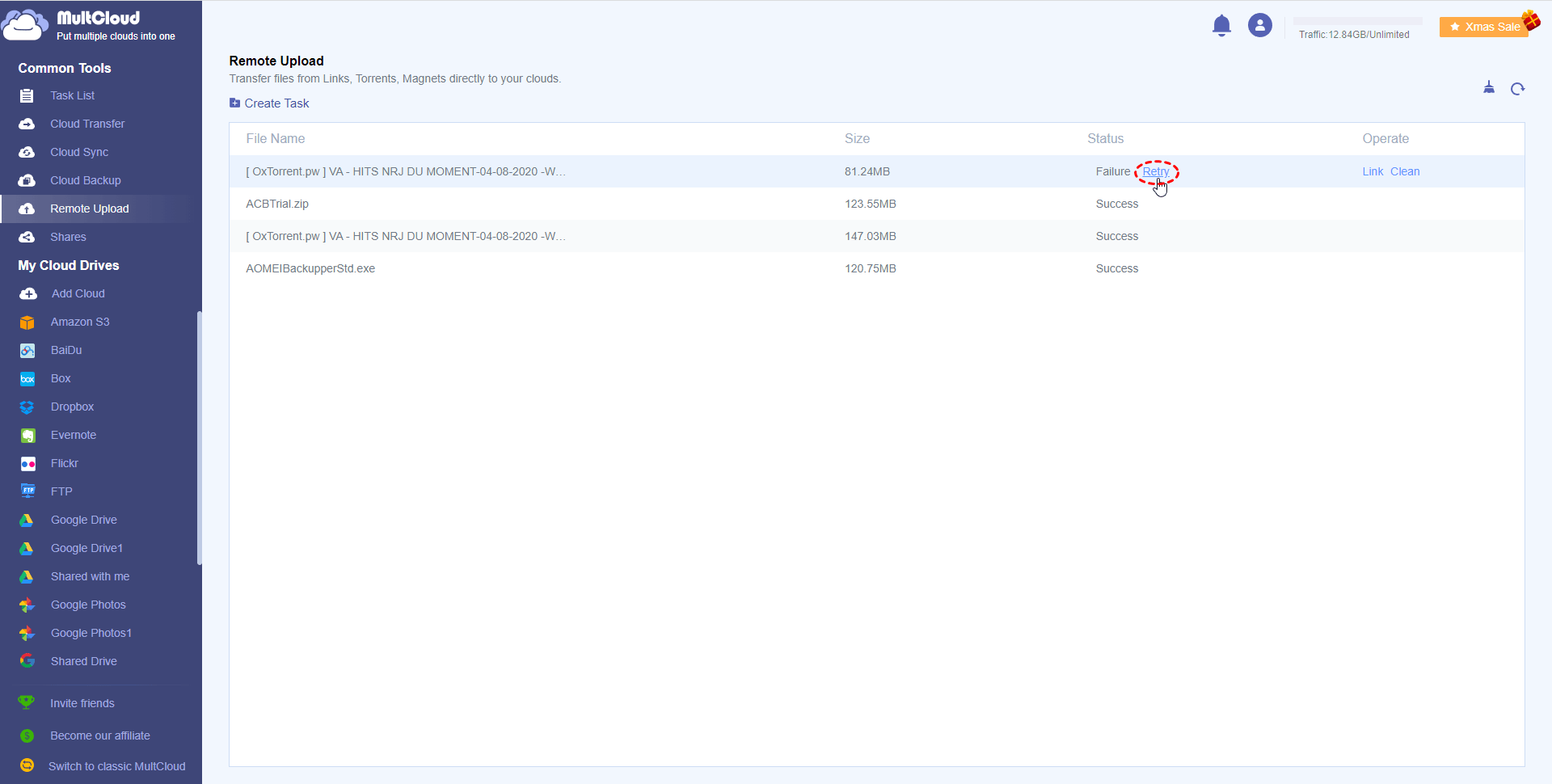Click the File Name column header

276,138
